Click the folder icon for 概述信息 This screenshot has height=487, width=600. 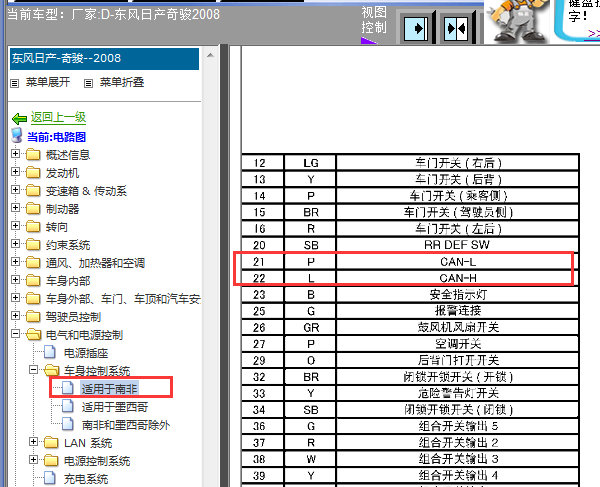[33, 155]
